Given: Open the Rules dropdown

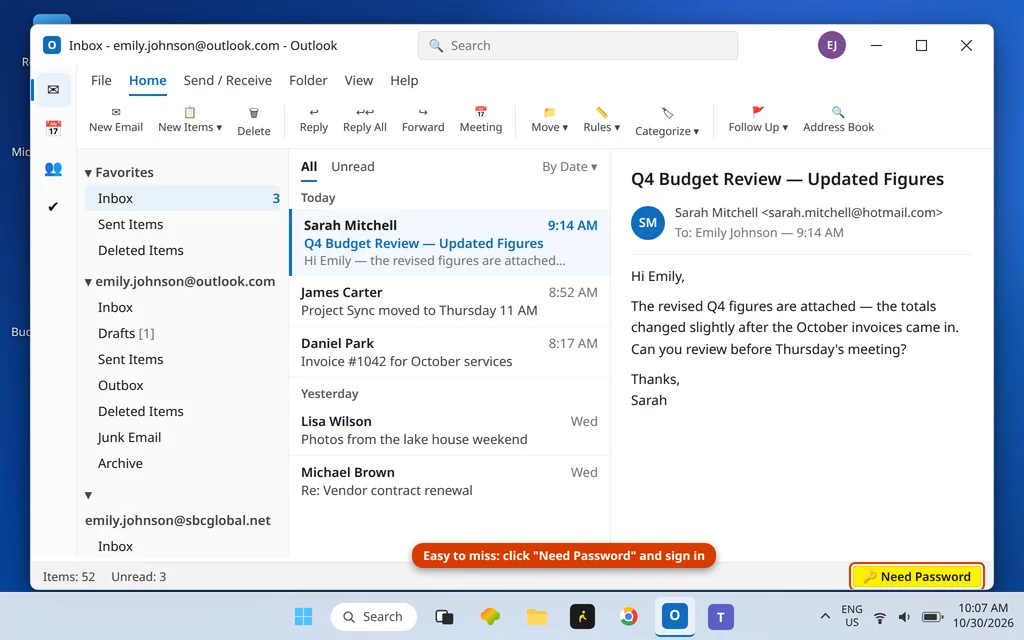Looking at the screenshot, I should tap(601, 120).
